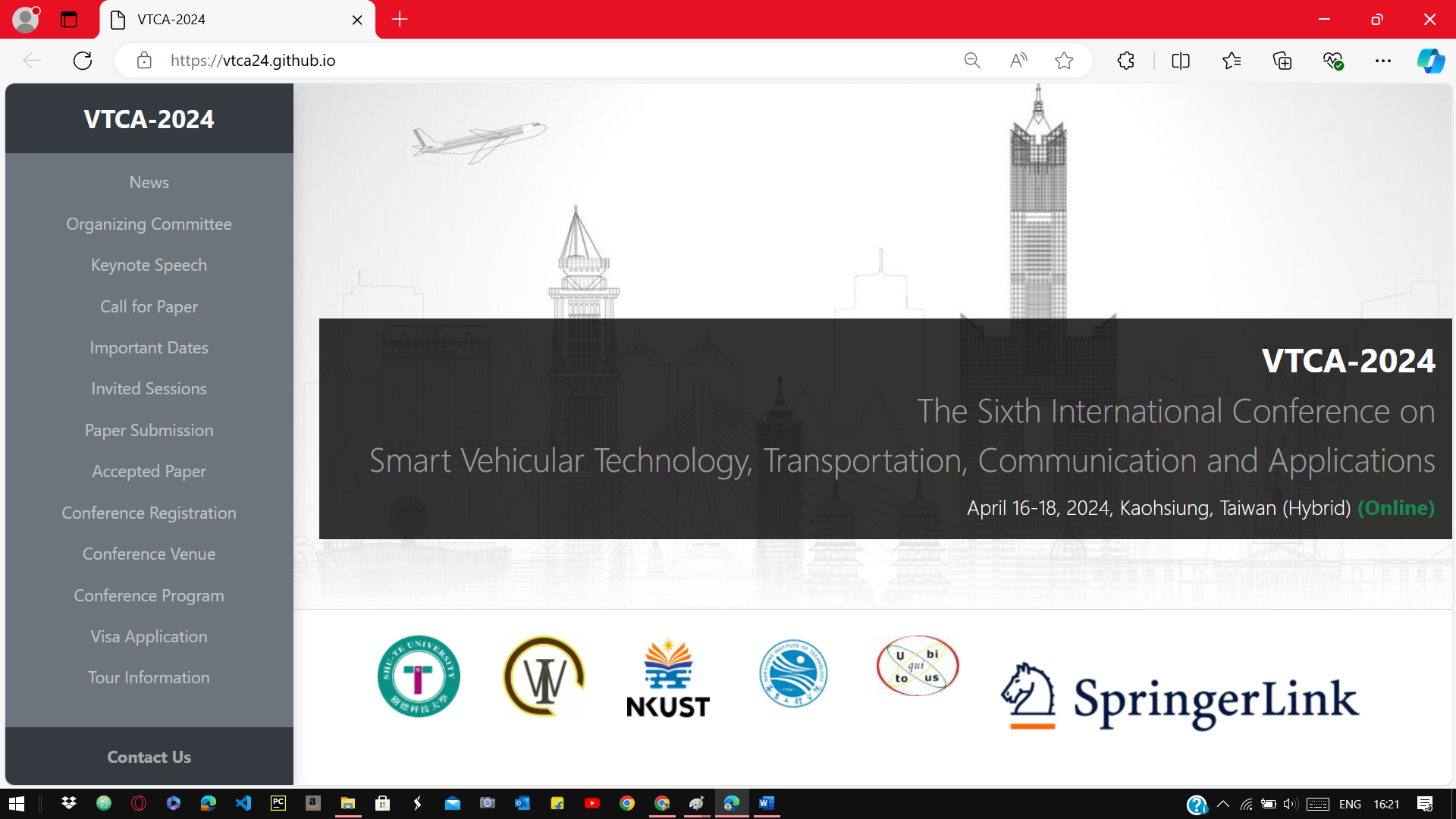Click the site information lock icon
The image size is (1456, 819).
pyautogui.click(x=144, y=61)
